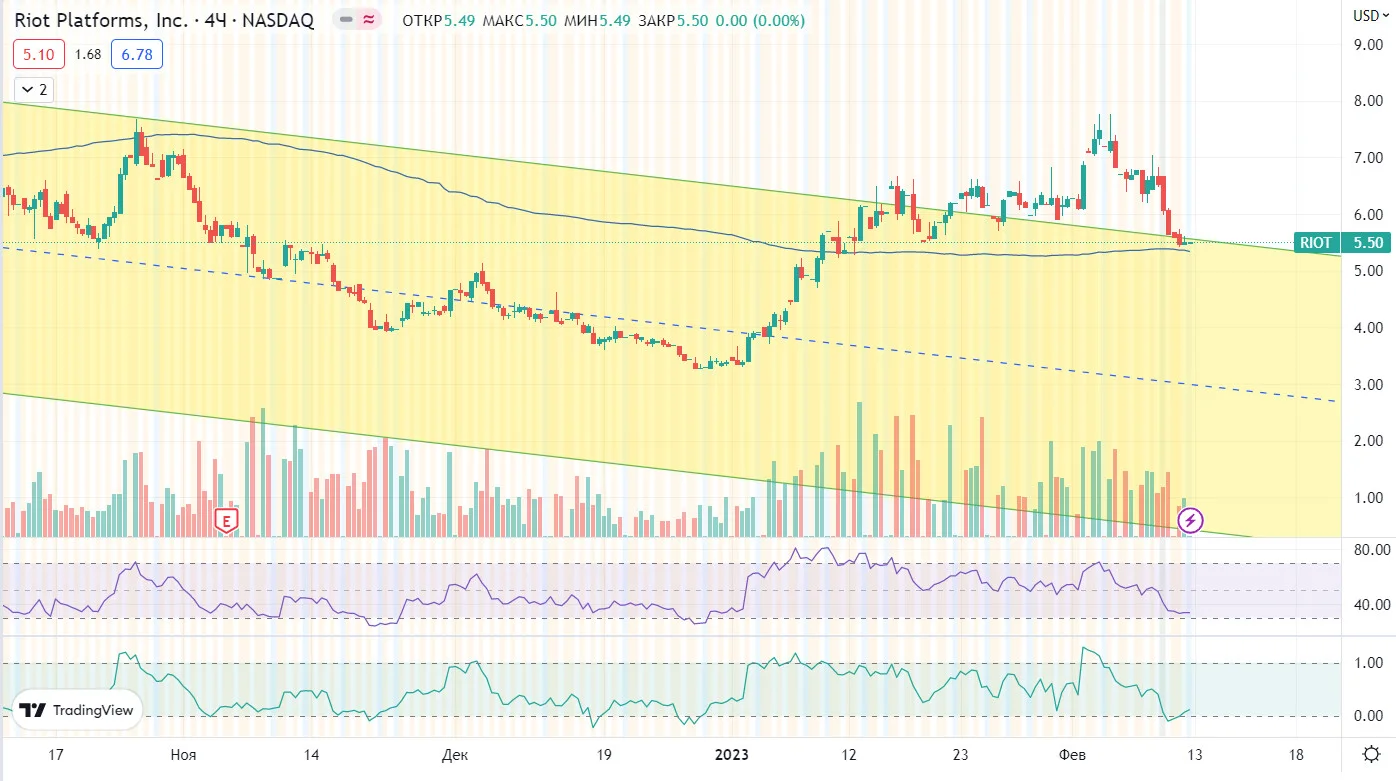Click the red 5.10 sell price button
This screenshot has width=1396, height=781.
click(x=39, y=54)
